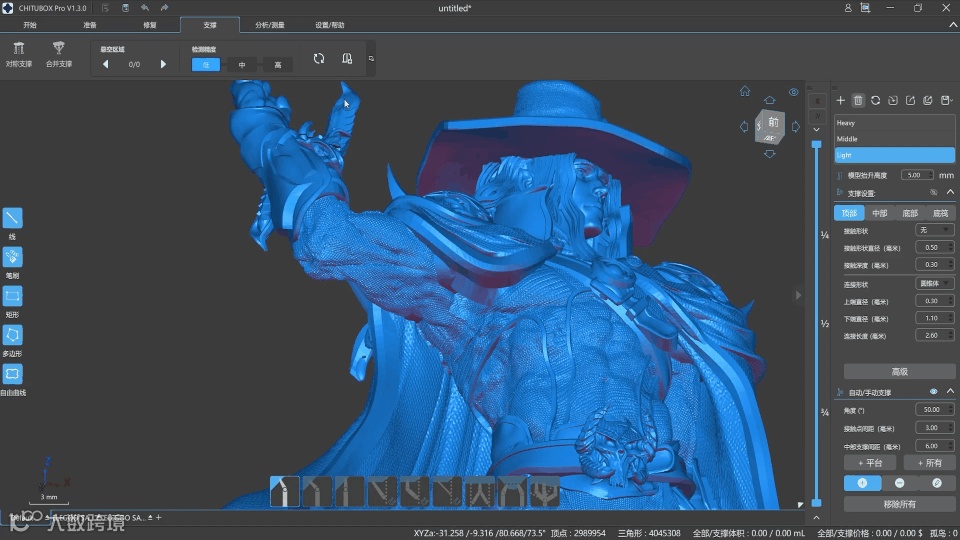Select the 线 line selection tool
The width and height of the screenshot is (960, 540).
pos(12,218)
